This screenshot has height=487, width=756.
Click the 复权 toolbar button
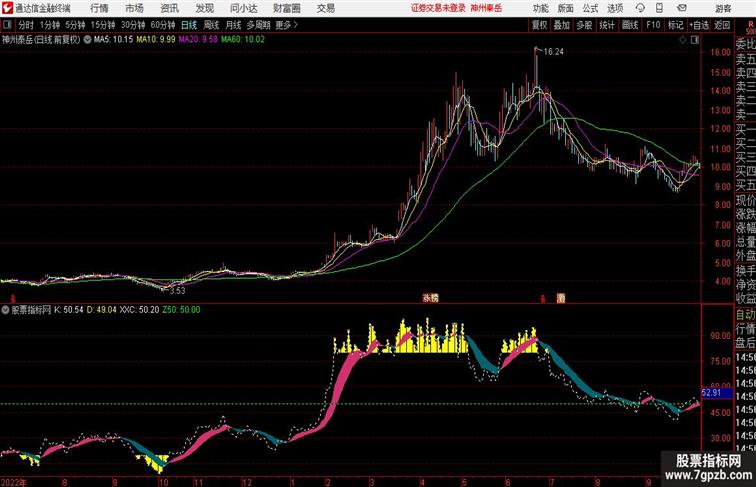pyautogui.click(x=540, y=25)
